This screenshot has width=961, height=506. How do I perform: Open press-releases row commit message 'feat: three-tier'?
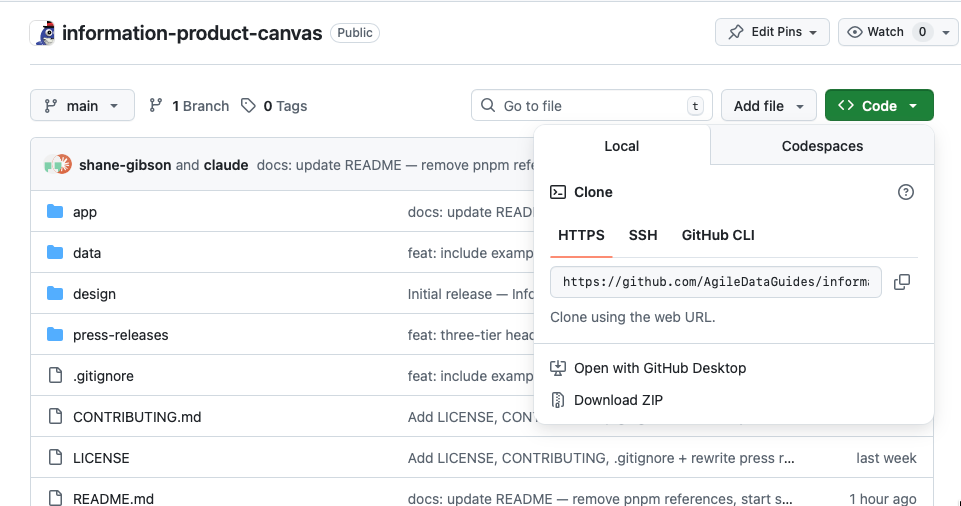click(x=471, y=335)
